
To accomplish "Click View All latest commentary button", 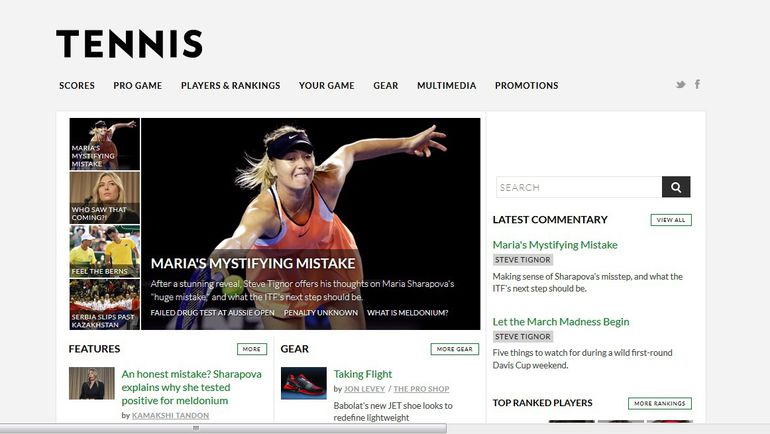I will (671, 220).
